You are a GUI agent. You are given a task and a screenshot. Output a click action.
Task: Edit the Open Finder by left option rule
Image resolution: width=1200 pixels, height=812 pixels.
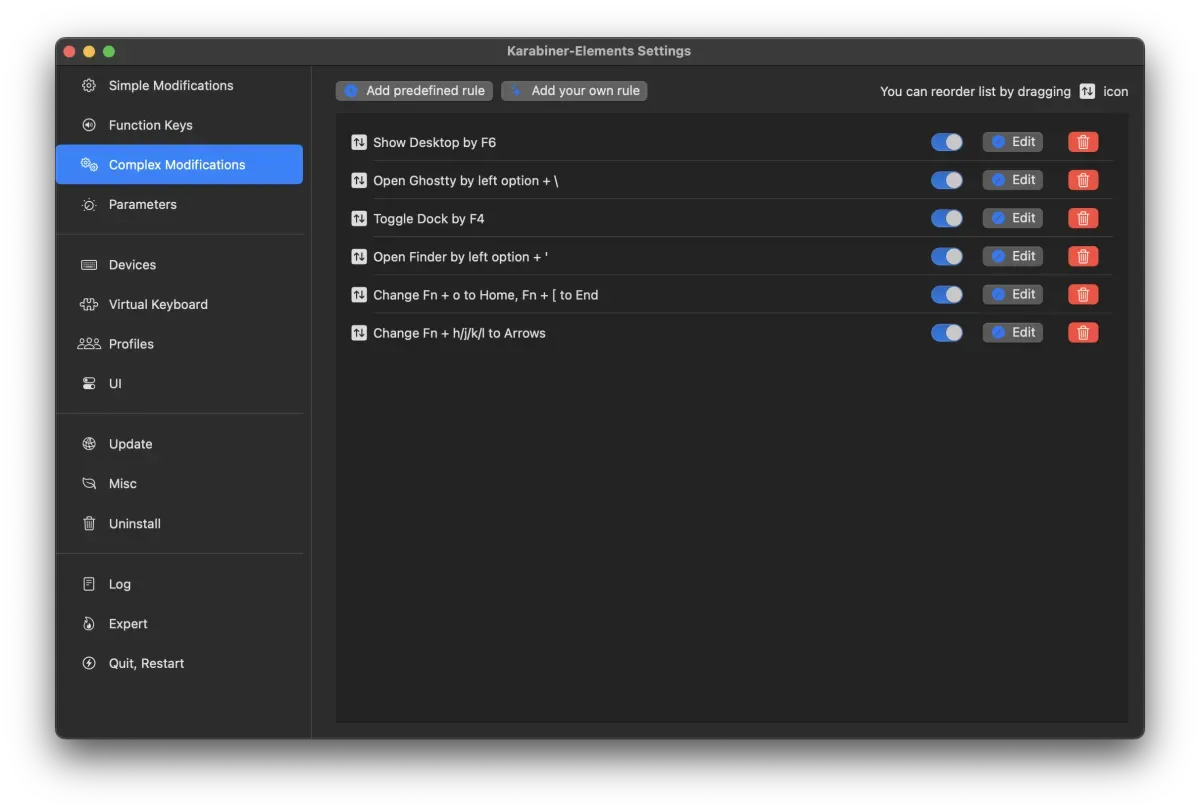coord(1012,257)
